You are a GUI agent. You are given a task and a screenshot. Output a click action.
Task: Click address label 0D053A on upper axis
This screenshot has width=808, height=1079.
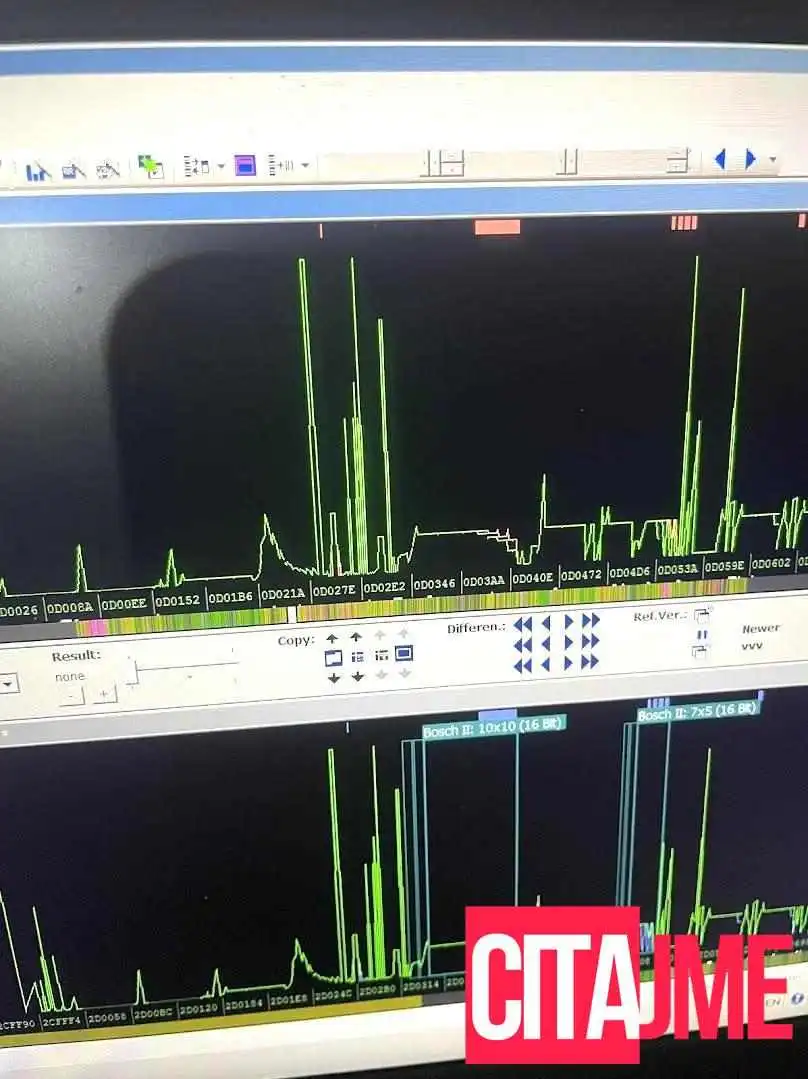678,569
